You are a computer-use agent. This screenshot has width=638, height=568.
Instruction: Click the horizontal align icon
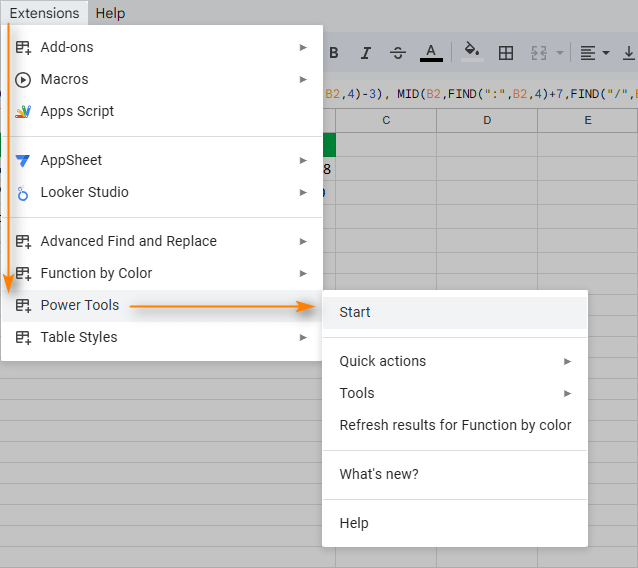(588, 53)
